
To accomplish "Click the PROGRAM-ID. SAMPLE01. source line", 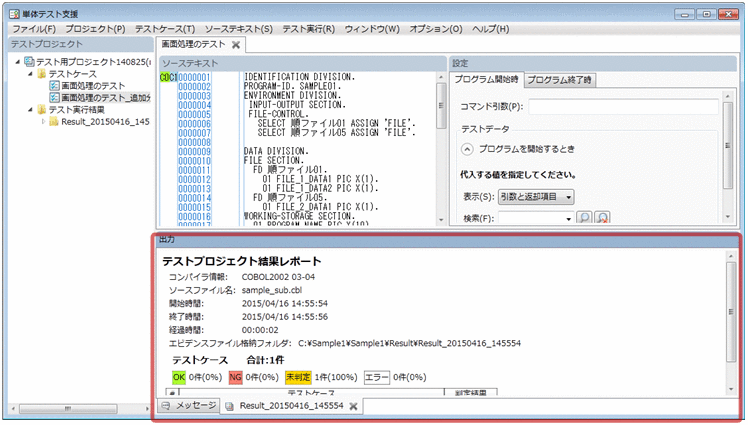I will tap(292, 86).
